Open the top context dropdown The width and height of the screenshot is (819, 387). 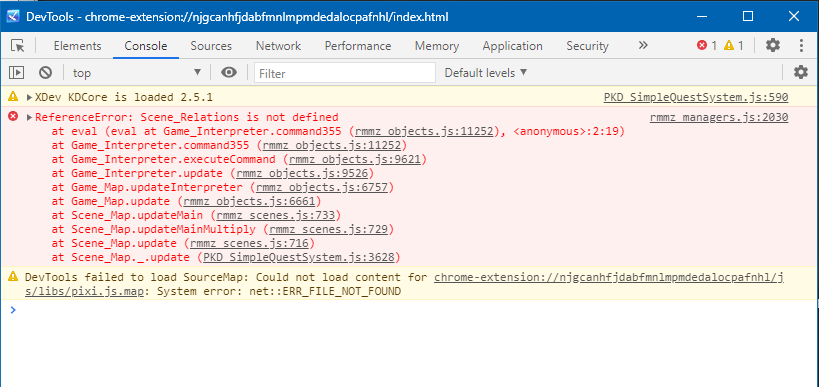pos(136,73)
